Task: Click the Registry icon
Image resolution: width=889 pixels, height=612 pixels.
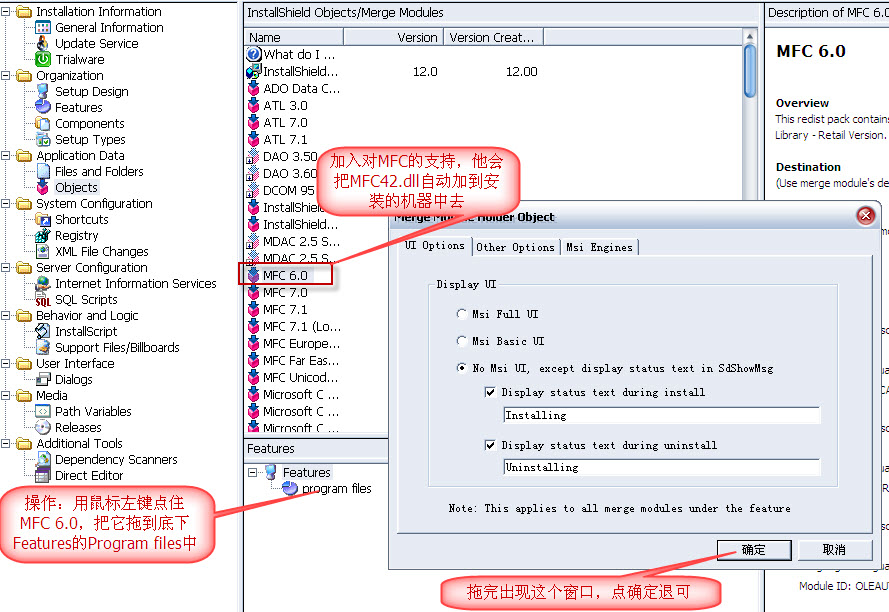Action: coord(43,235)
